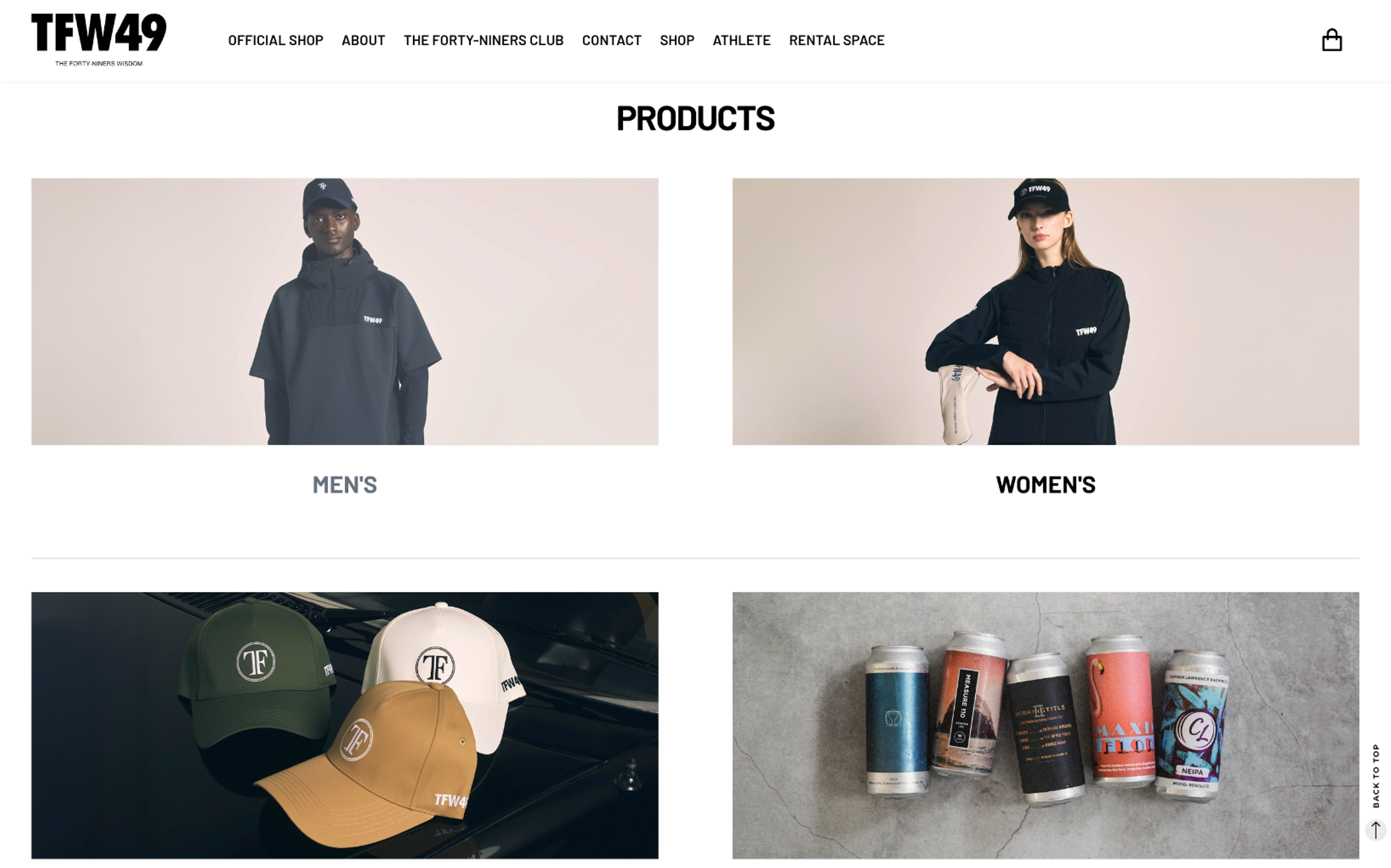The height and width of the screenshot is (868, 1391).
Task: Click THE FORTY-NINERS WISDOM tagline under logo
Action: coord(99,64)
